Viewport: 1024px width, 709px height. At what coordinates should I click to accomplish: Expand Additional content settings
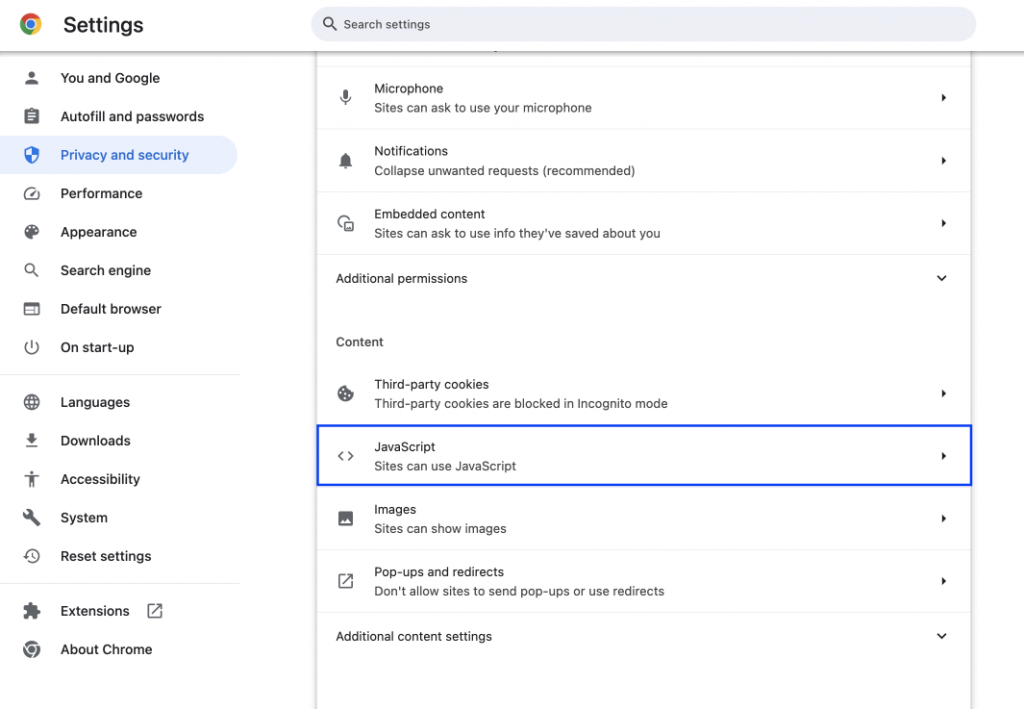[x=941, y=636]
